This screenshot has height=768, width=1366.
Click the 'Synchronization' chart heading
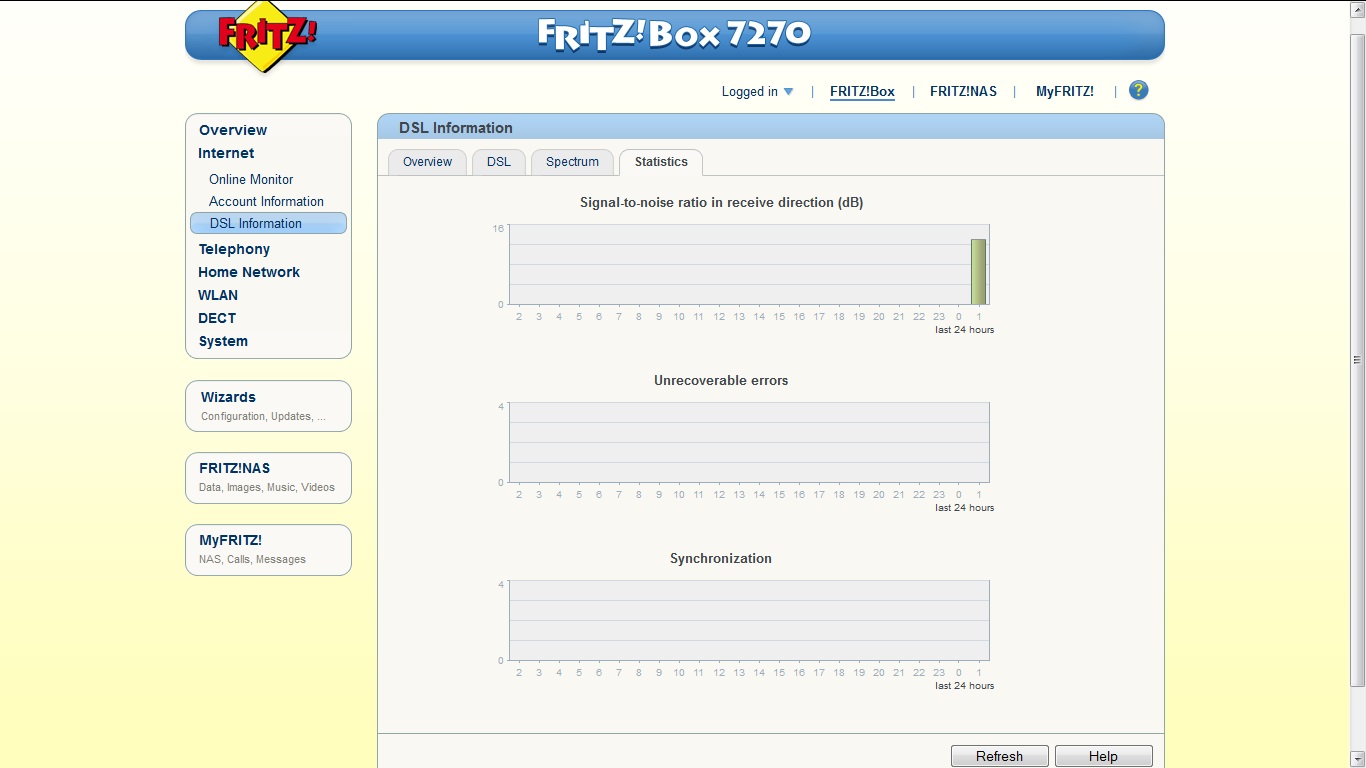coord(721,558)
